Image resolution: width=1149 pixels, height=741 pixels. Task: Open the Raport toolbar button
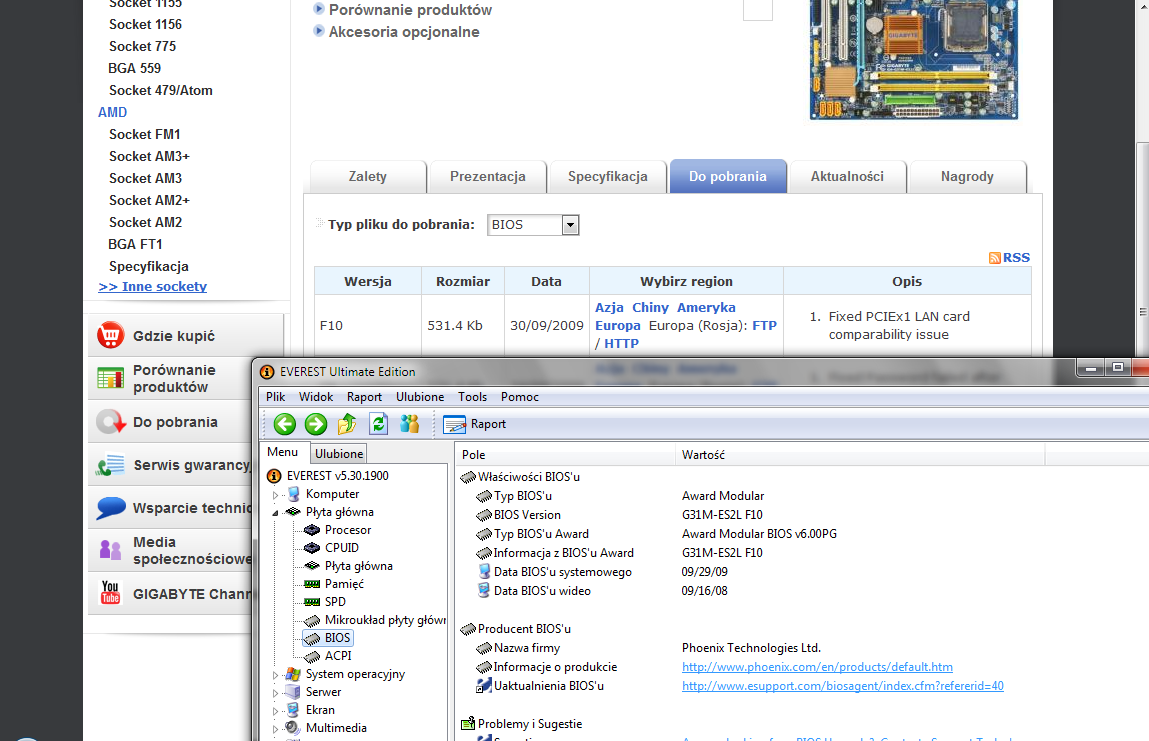coord(475,424)
